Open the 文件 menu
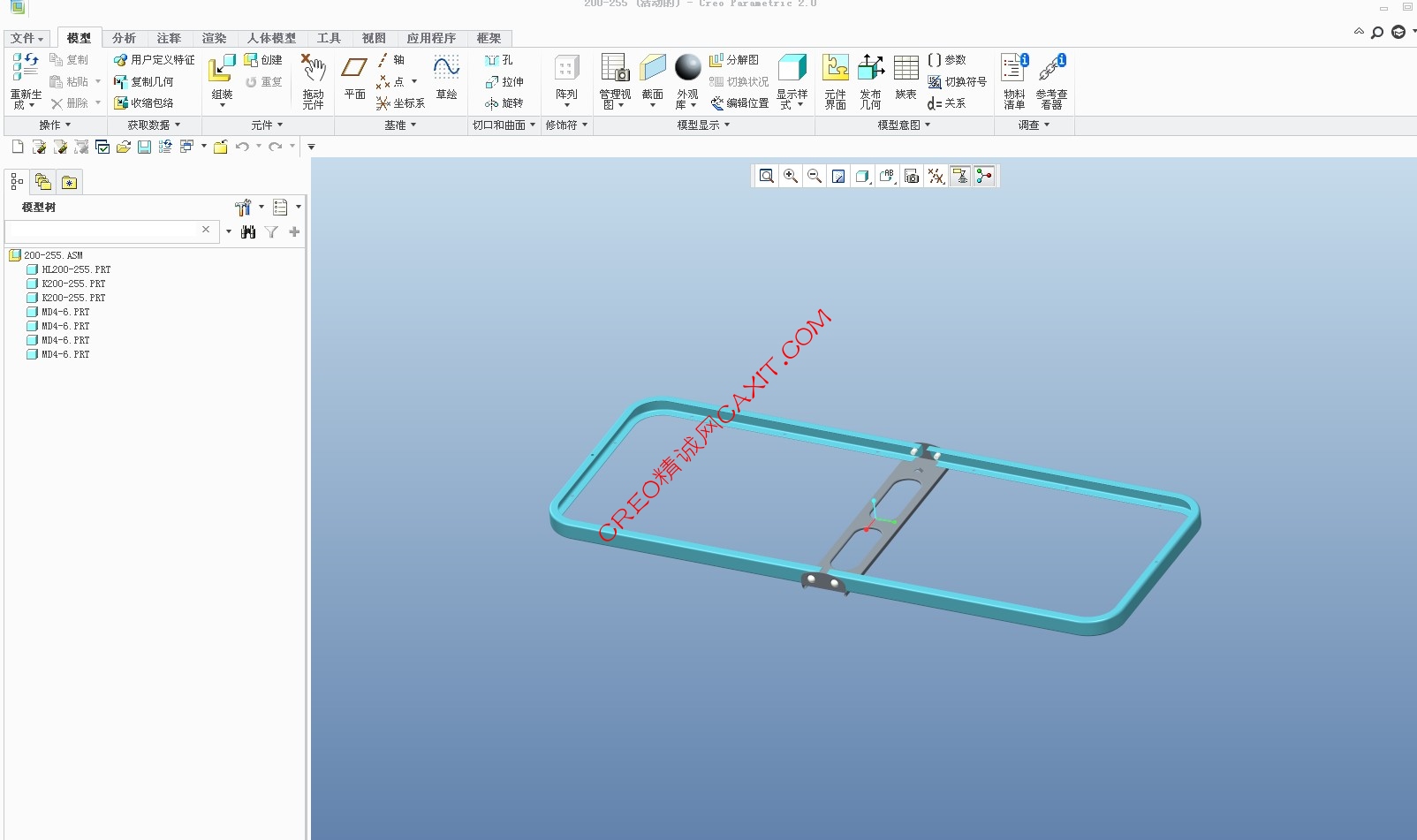Screen dimensions: 1417x840 (27, 38)
